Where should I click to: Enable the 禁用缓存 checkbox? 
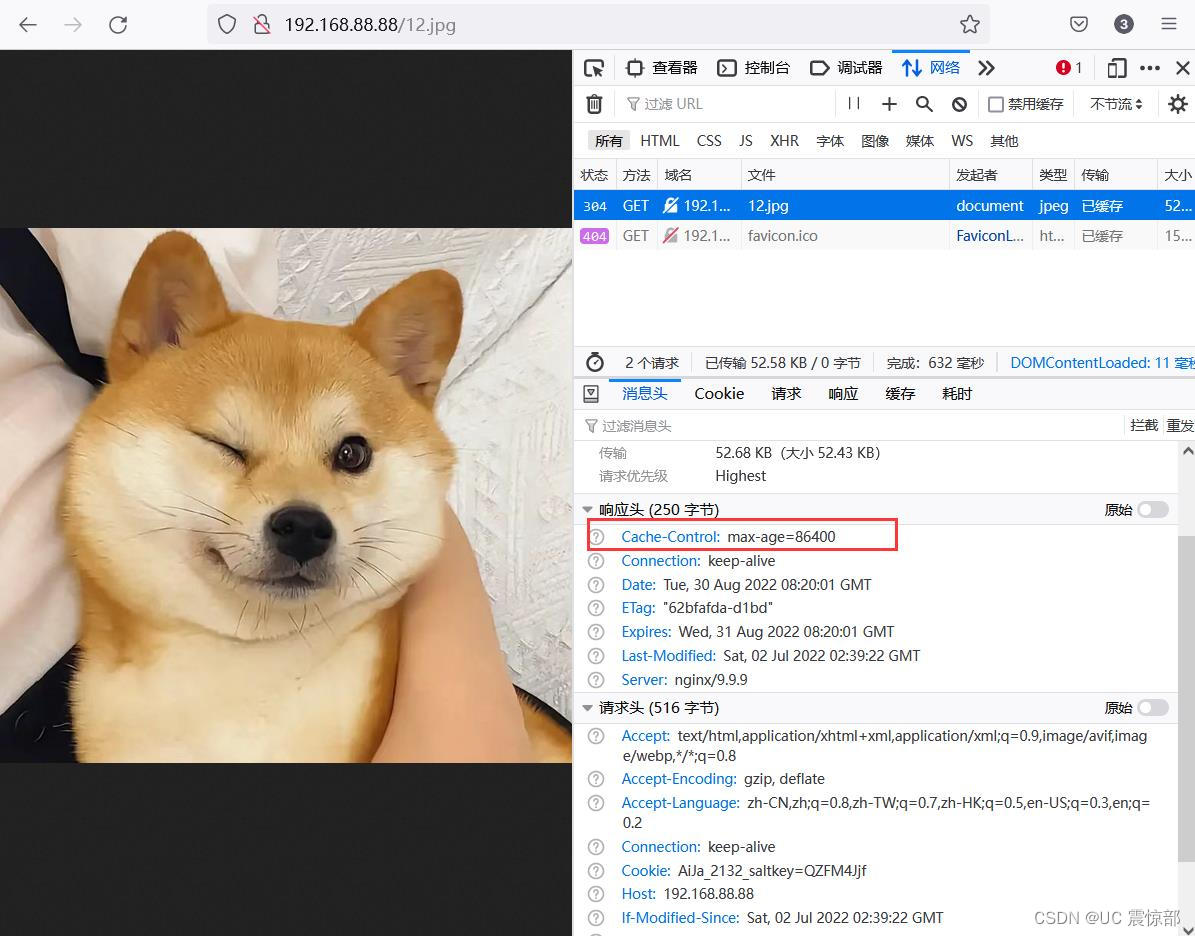[995, 104]
